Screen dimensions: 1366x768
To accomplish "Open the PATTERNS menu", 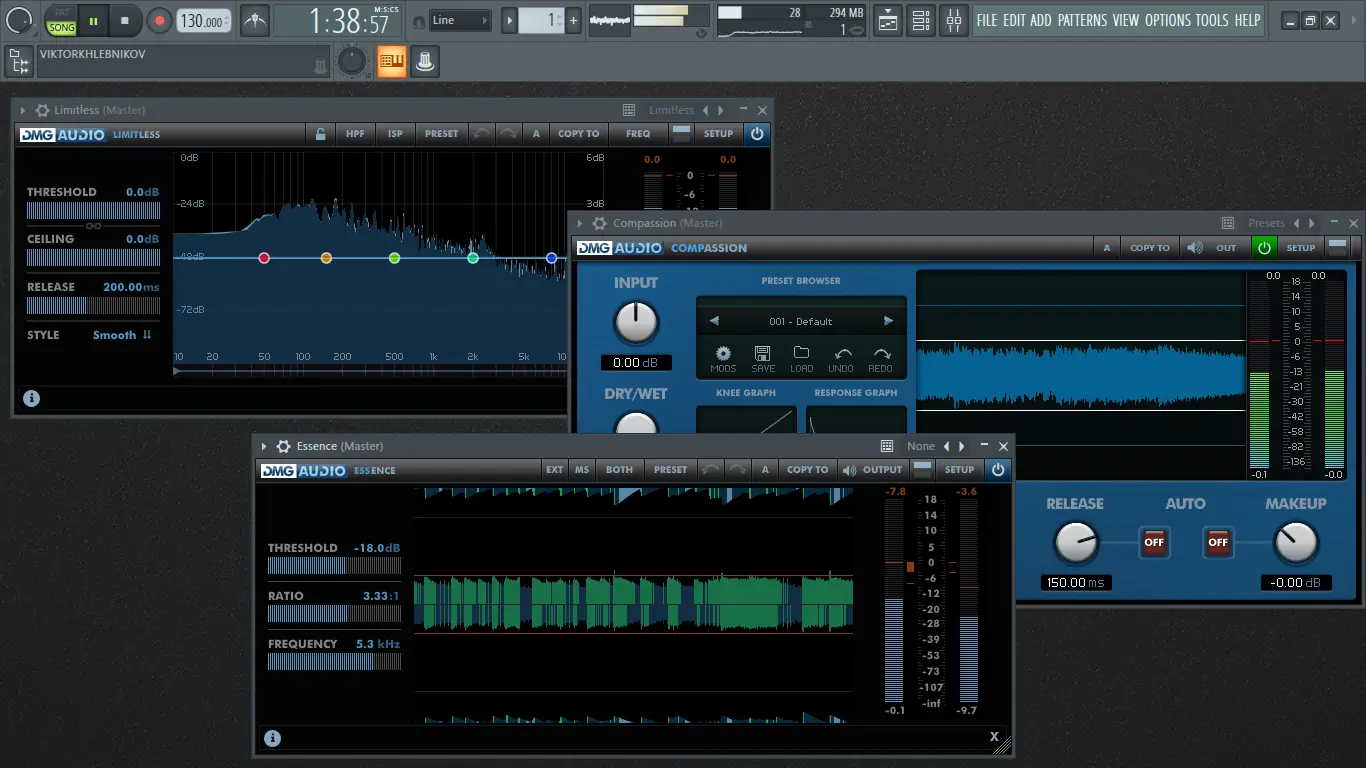I will click(x=1082, y=20).
